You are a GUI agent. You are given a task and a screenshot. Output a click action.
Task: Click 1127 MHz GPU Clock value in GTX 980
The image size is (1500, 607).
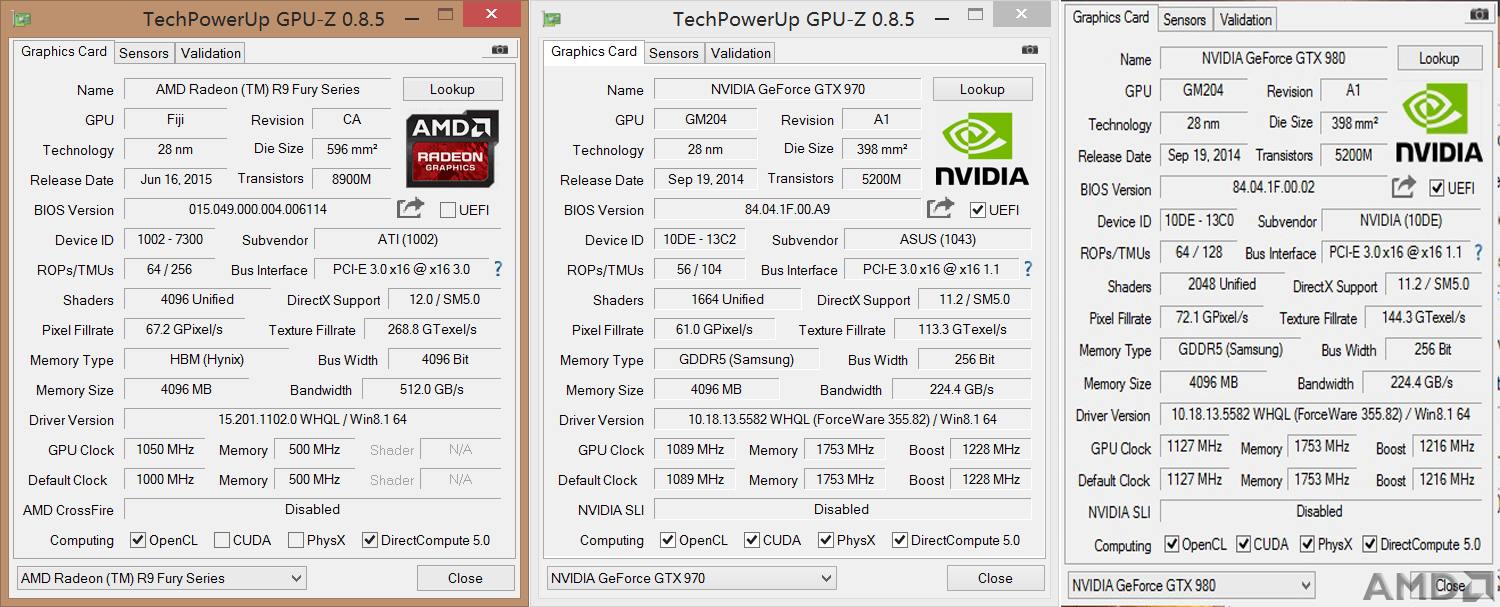(1195, 447)
